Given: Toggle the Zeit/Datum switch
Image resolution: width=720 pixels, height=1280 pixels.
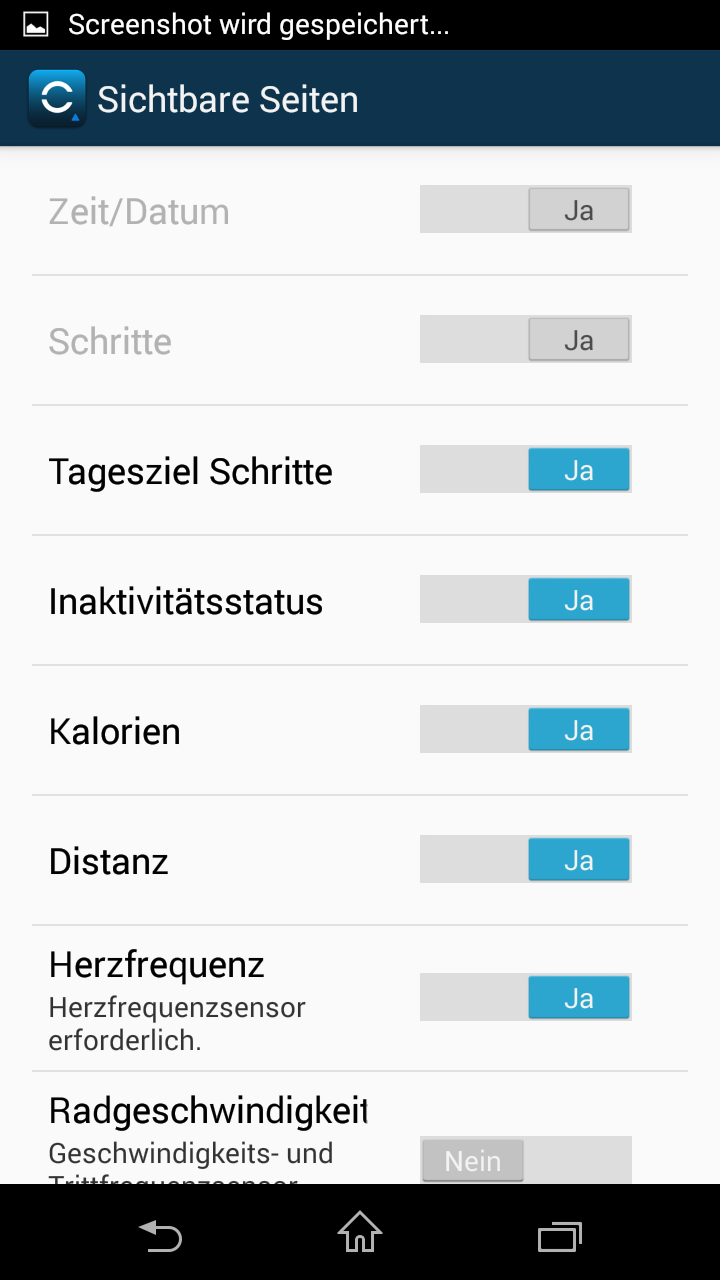Looking at the screenshot, I should coord(526,210).
